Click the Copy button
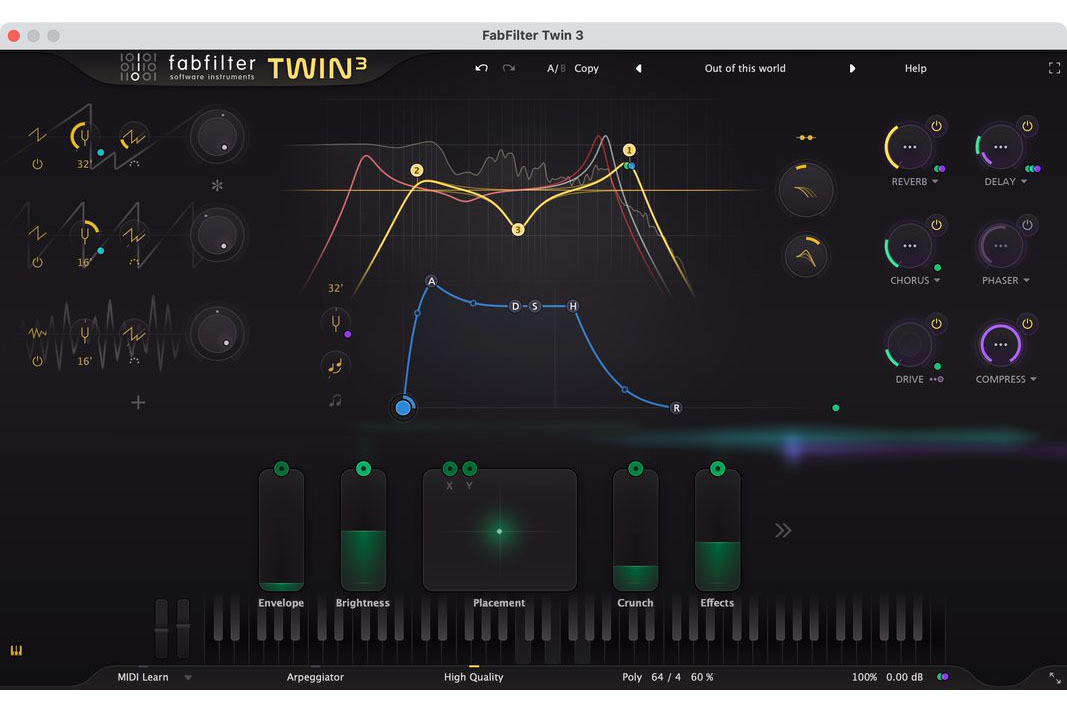This screenshot has width=1067, height=712. [x=586, y=68]
